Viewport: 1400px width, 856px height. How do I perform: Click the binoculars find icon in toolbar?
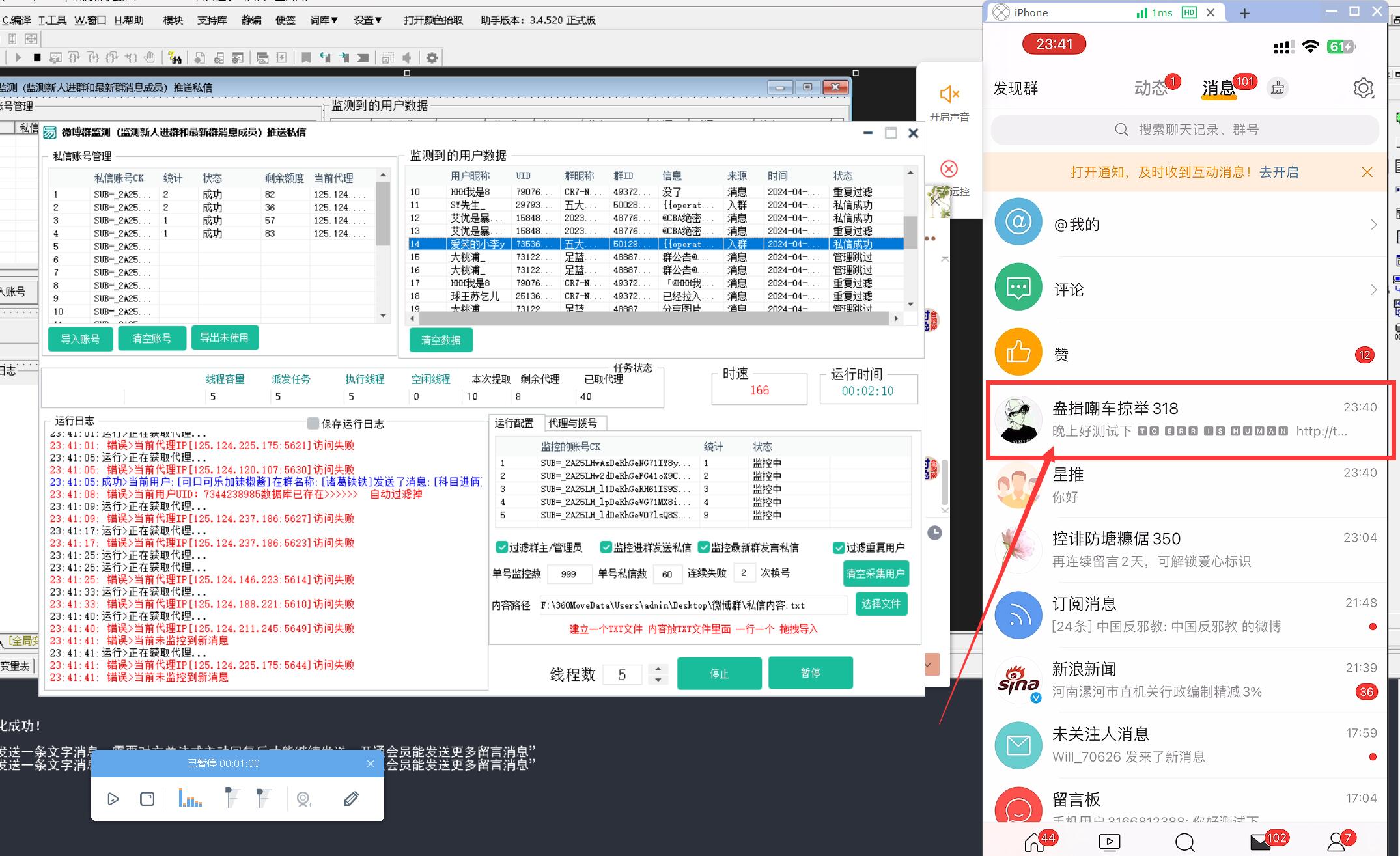coord(175,58)
